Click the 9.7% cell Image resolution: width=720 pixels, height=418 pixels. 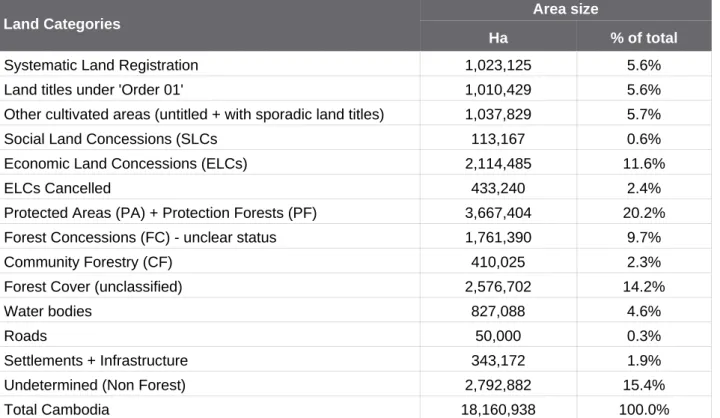click(644, 237)
